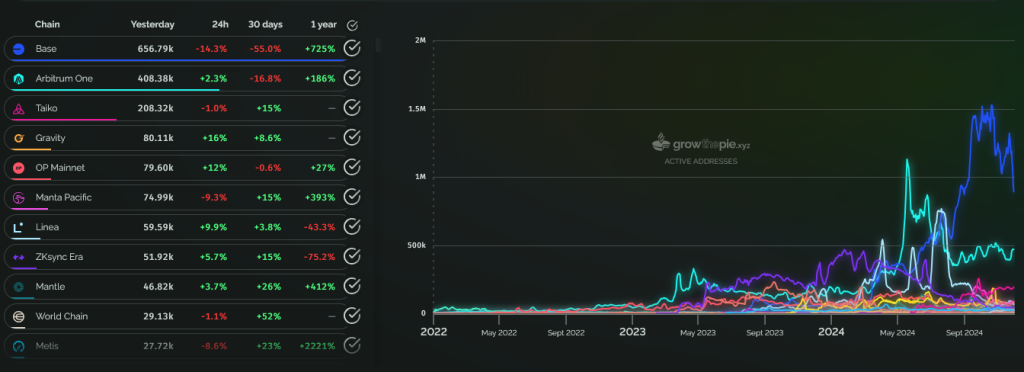This screenshot has width=1024, height=372.
Task: Click Manta Pacific's 74.99k value
Action: [x=158, y=197]
